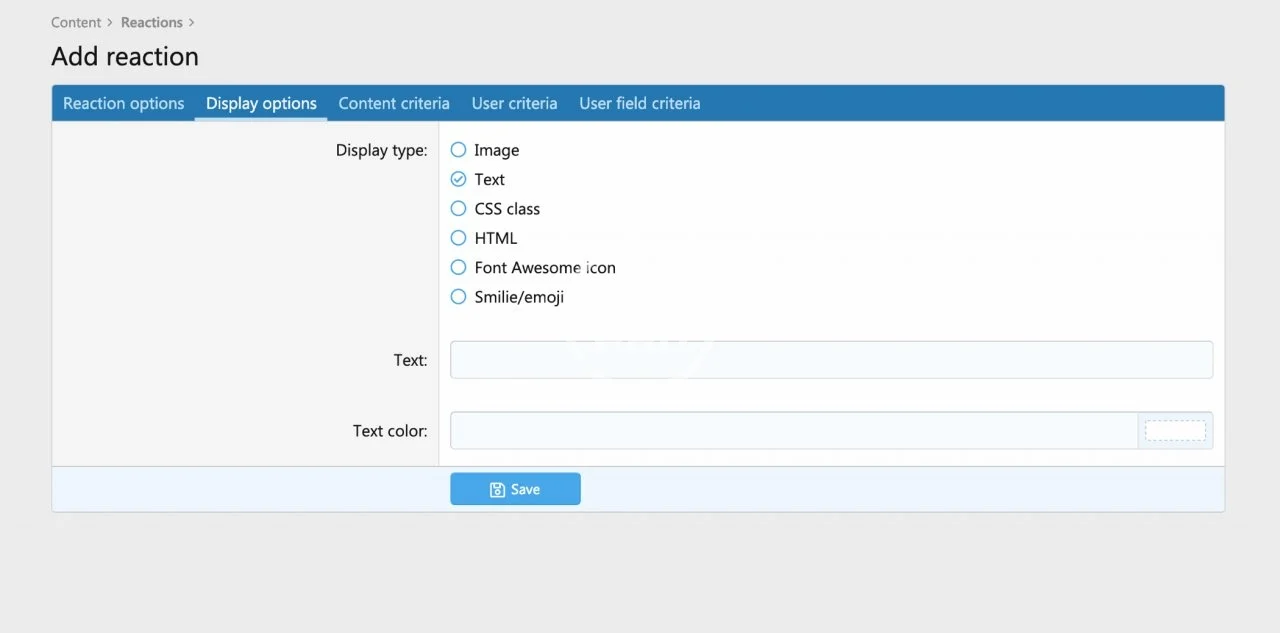Open the Content breadcrumb link
Screen dimensions: 1280x633
click(76, 22)
